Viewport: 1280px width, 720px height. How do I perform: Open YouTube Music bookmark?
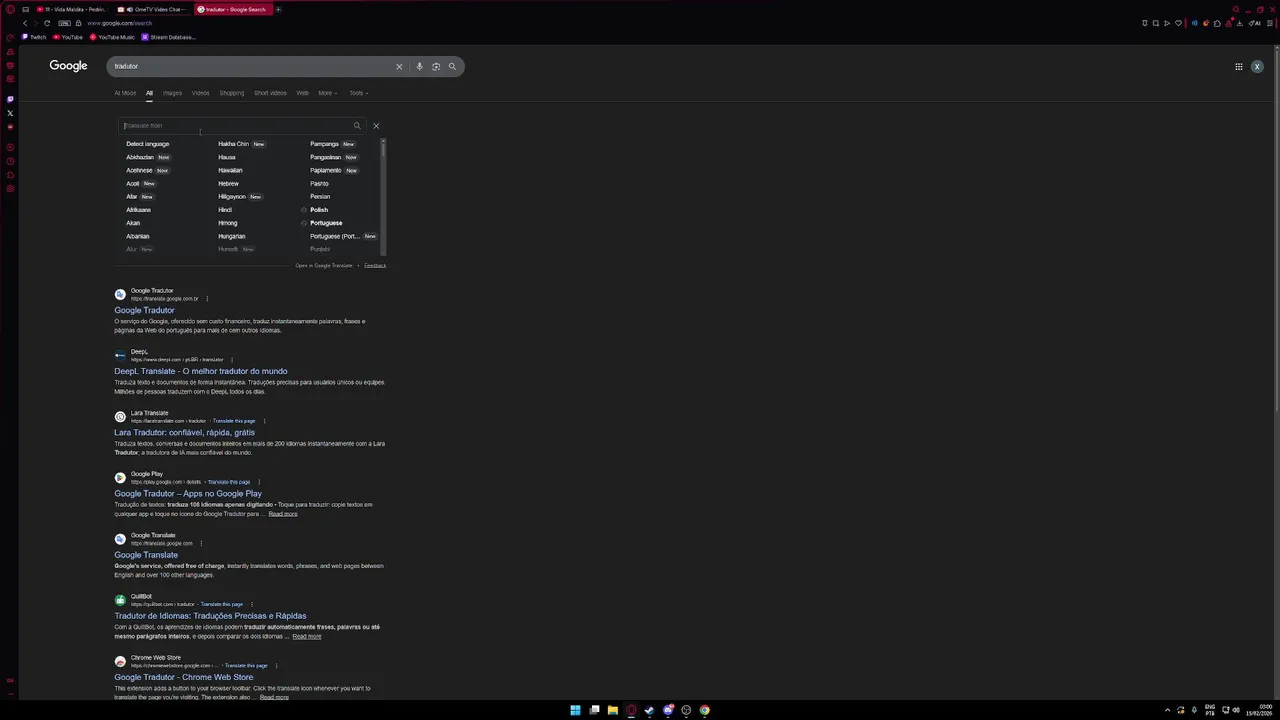pyautogui.click(x=112, y=37)
